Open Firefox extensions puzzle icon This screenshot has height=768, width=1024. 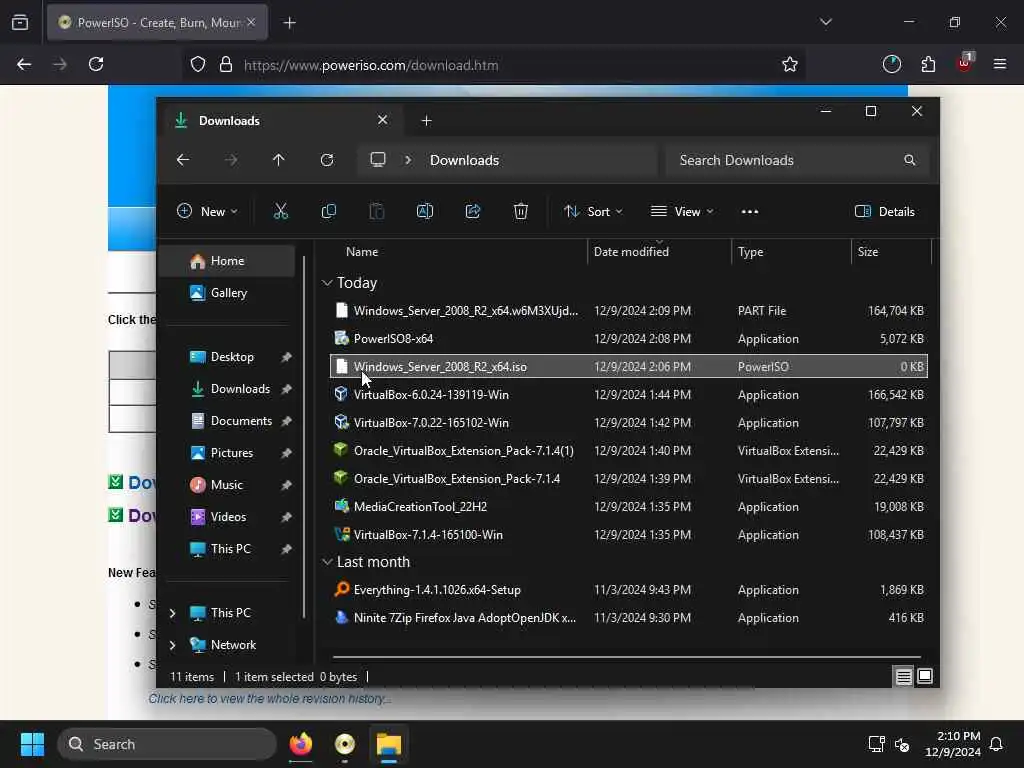928,64
